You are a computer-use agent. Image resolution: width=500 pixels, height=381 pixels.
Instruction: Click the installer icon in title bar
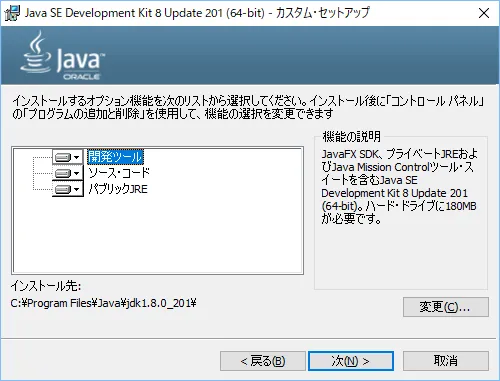12,13
